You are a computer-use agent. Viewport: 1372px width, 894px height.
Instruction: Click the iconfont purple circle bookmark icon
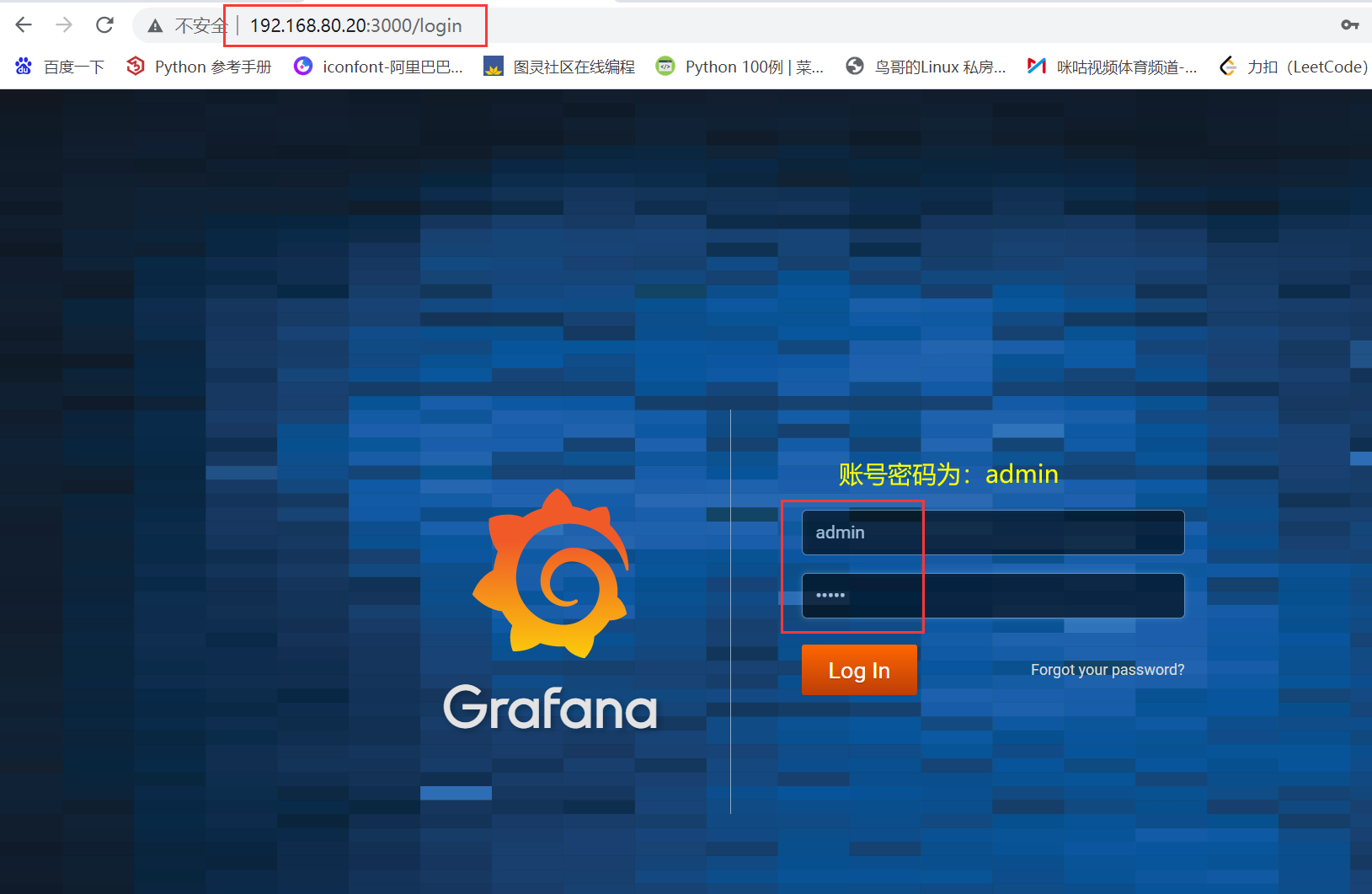(x=303, y=66)
